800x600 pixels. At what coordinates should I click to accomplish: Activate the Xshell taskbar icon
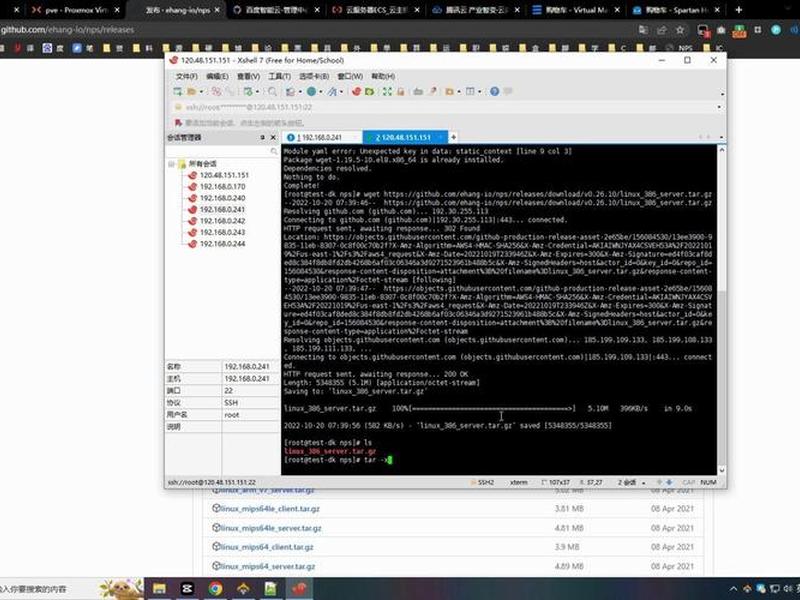tap(299, 589)
